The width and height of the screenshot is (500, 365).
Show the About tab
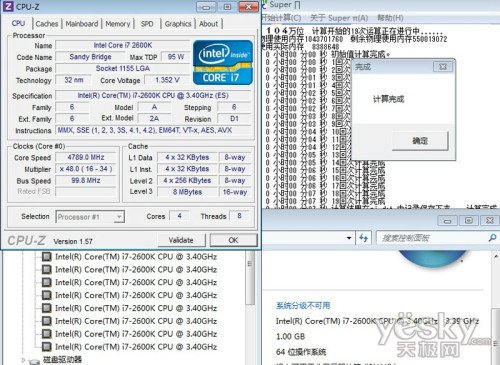(208, 24)
